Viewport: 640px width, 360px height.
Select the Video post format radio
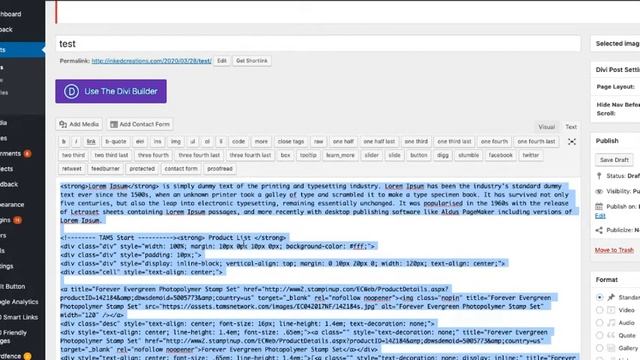pos(599,310)
